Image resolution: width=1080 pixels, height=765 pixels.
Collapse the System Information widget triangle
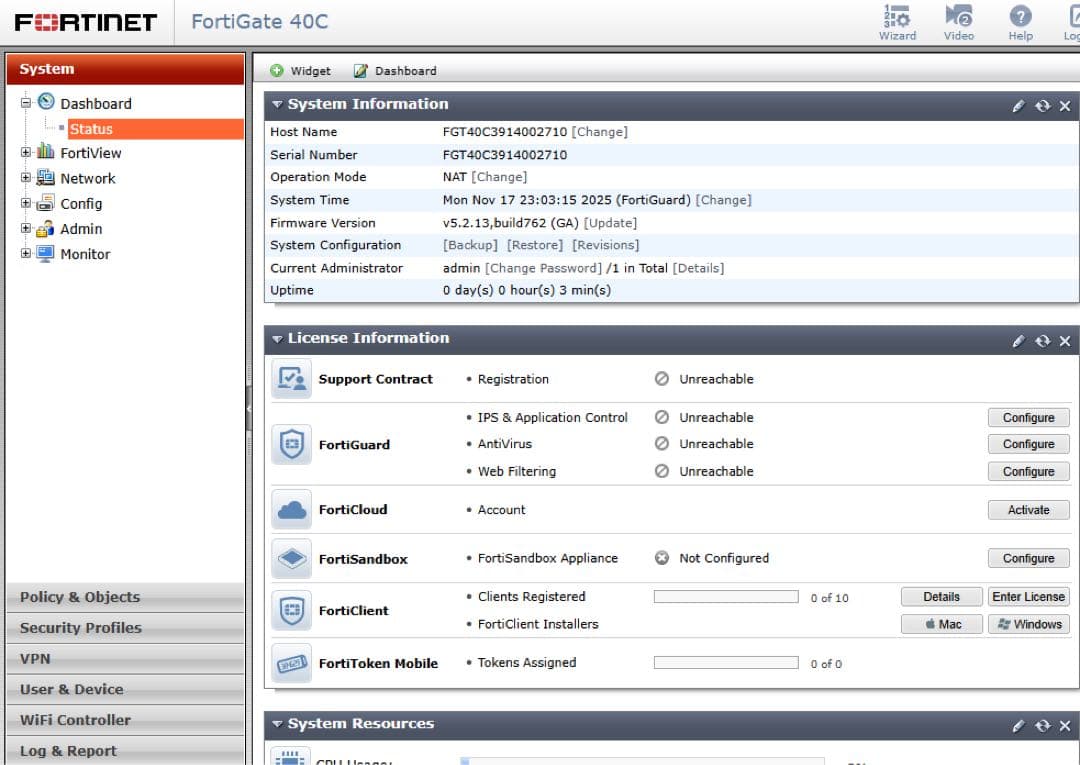click(x=278, y=105)
